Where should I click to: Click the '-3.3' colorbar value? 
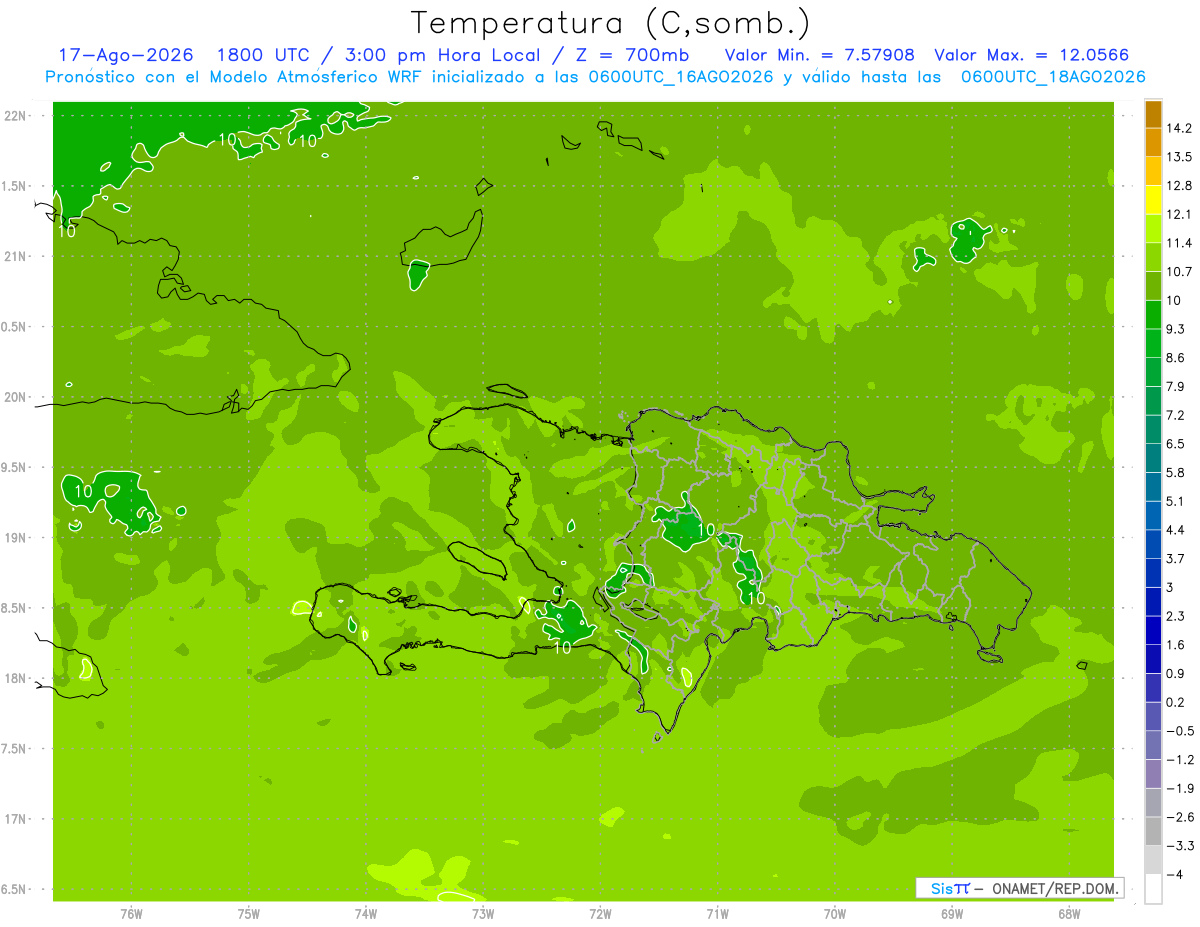(1180, 845)
